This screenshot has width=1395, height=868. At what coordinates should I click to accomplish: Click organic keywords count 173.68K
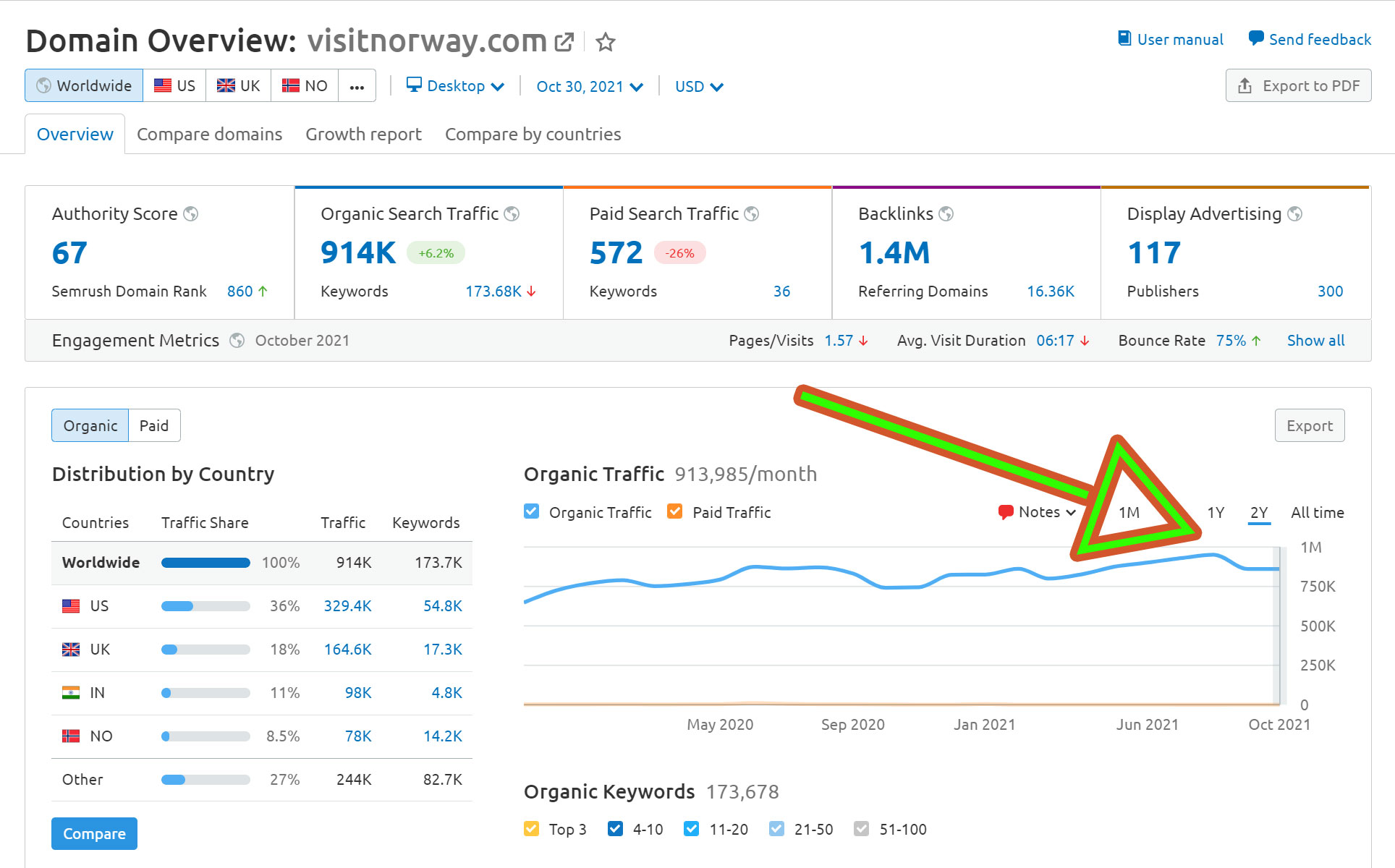click(493, 291)
